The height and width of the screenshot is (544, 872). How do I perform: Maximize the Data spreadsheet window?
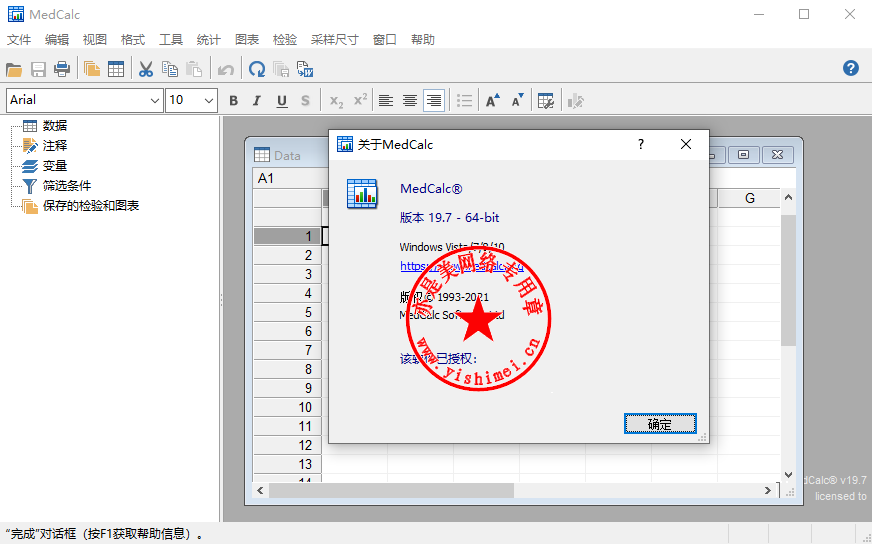tap(744, 155)
